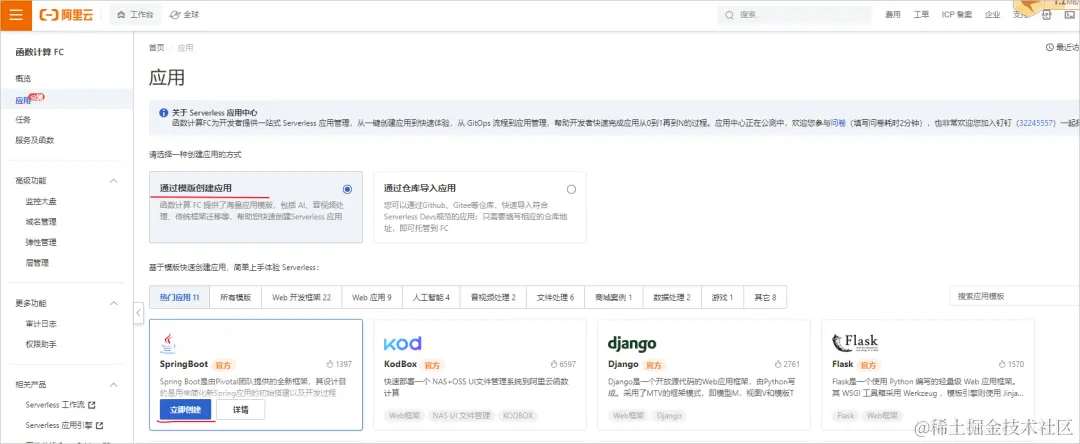
Task: Open the 企业 menu
Action: click(x=993, y=14)
